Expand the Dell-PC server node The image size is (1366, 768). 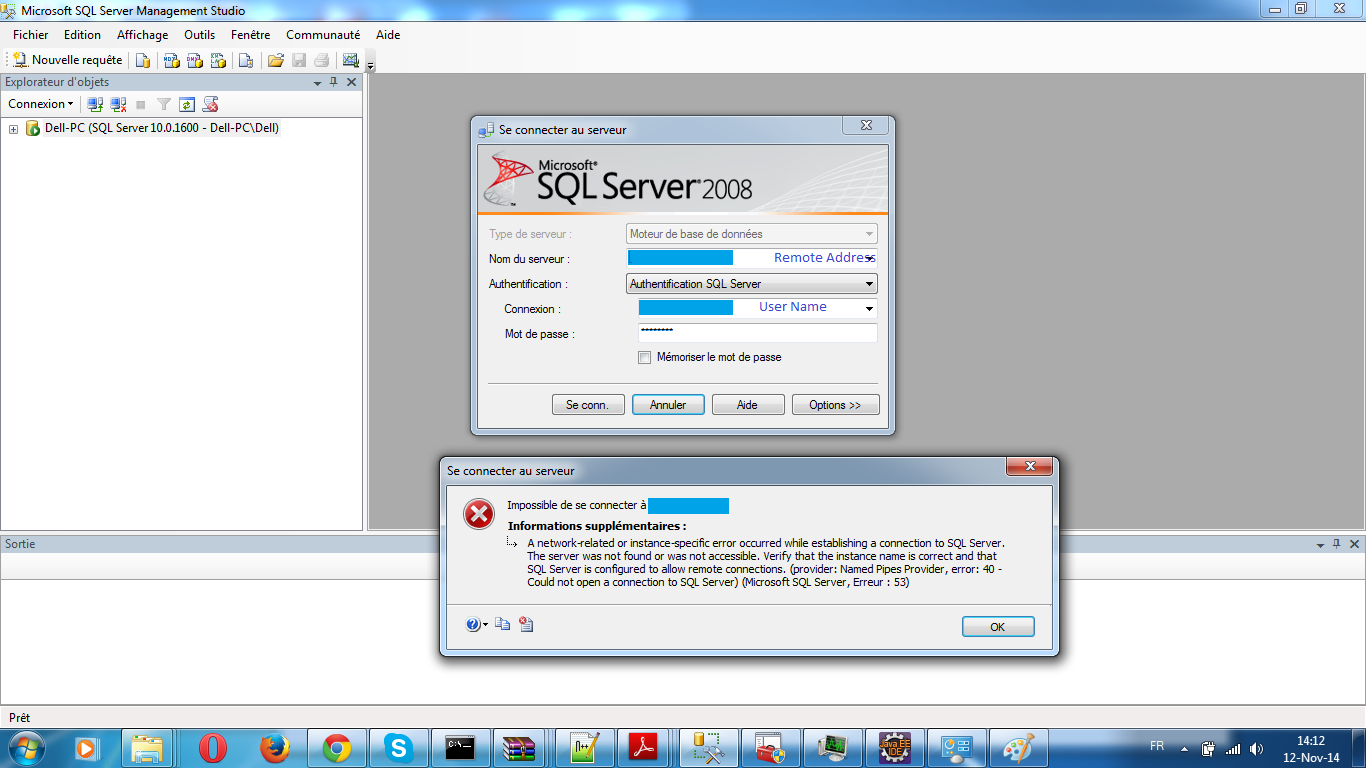pos(13,128)
